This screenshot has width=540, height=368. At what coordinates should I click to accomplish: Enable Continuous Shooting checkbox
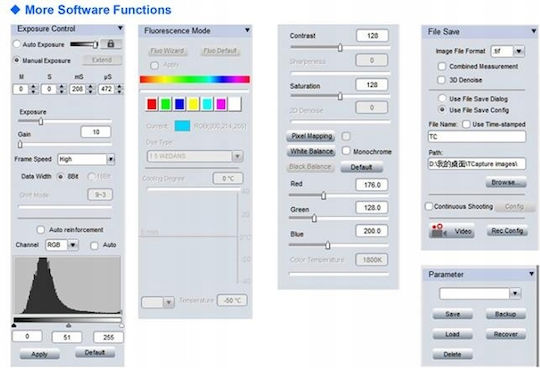tap(429, 206)
